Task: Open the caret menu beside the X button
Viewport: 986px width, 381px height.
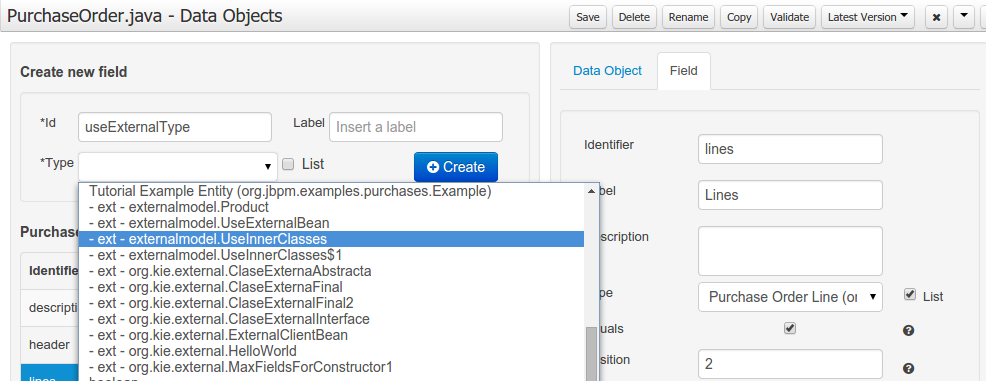Action: pos(964,18)
